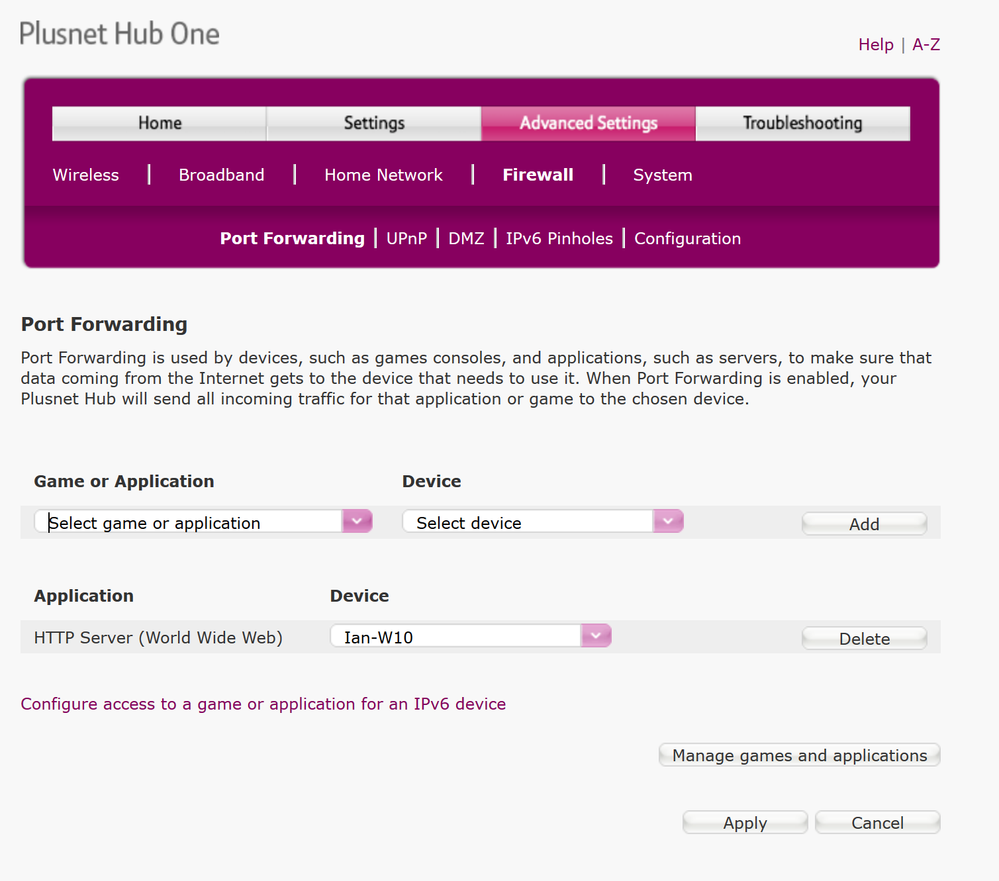
Task: Switch to the Troubleshooting tab
Action: pos(802,123)
